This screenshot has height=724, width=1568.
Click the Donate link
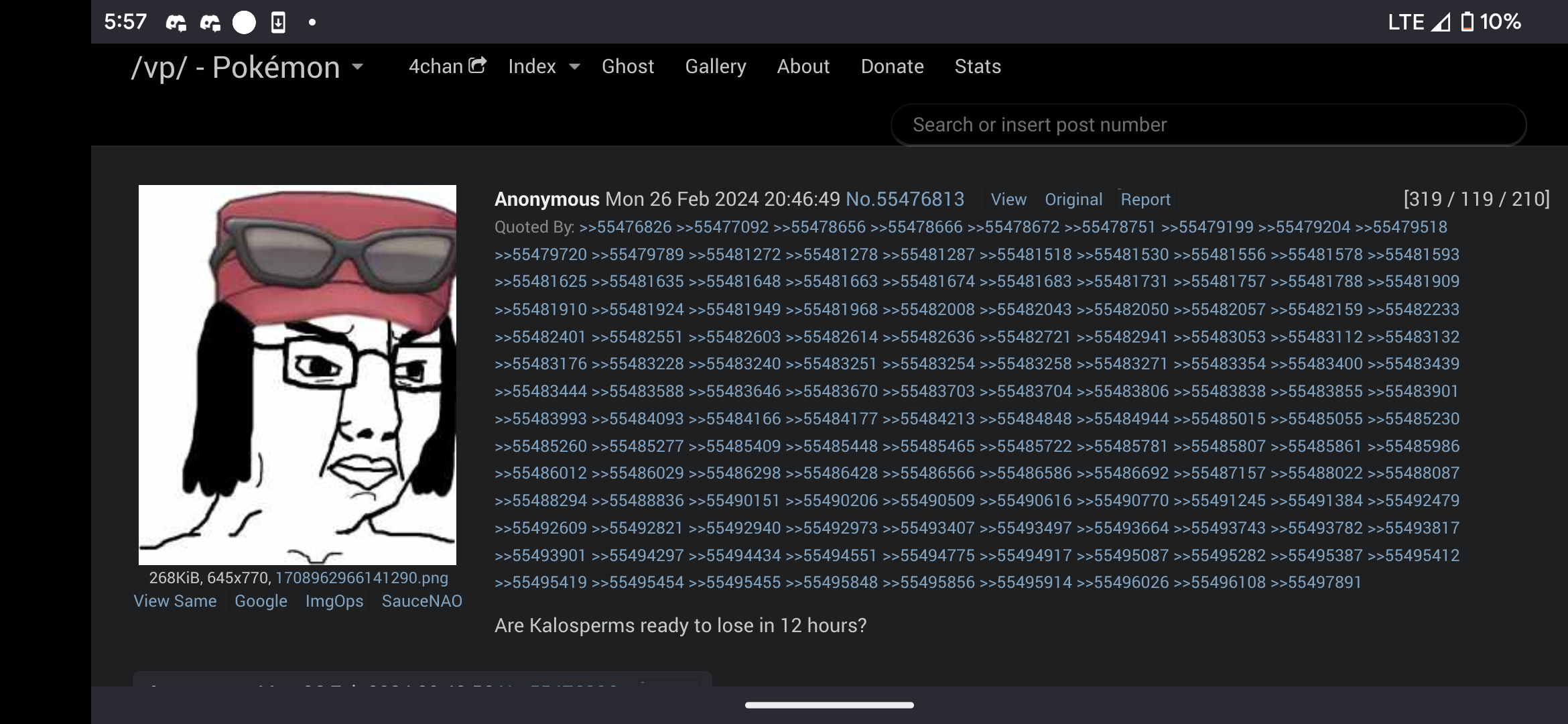coord(892,66)
